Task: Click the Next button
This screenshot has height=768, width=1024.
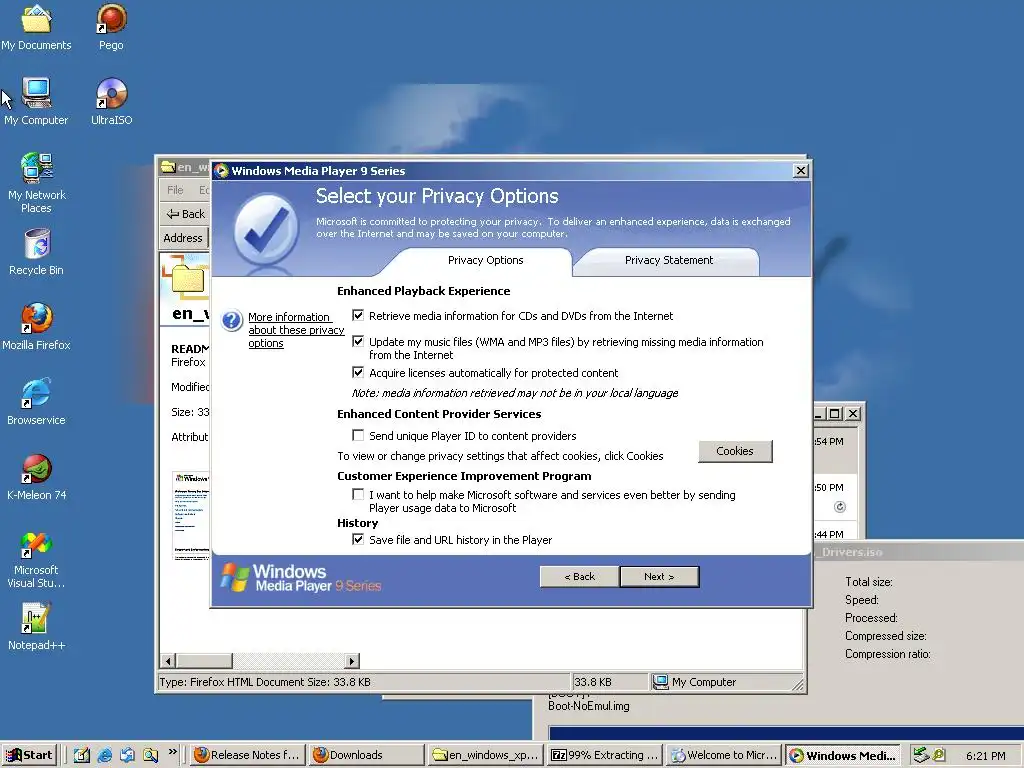Action: tap(659, 577)
